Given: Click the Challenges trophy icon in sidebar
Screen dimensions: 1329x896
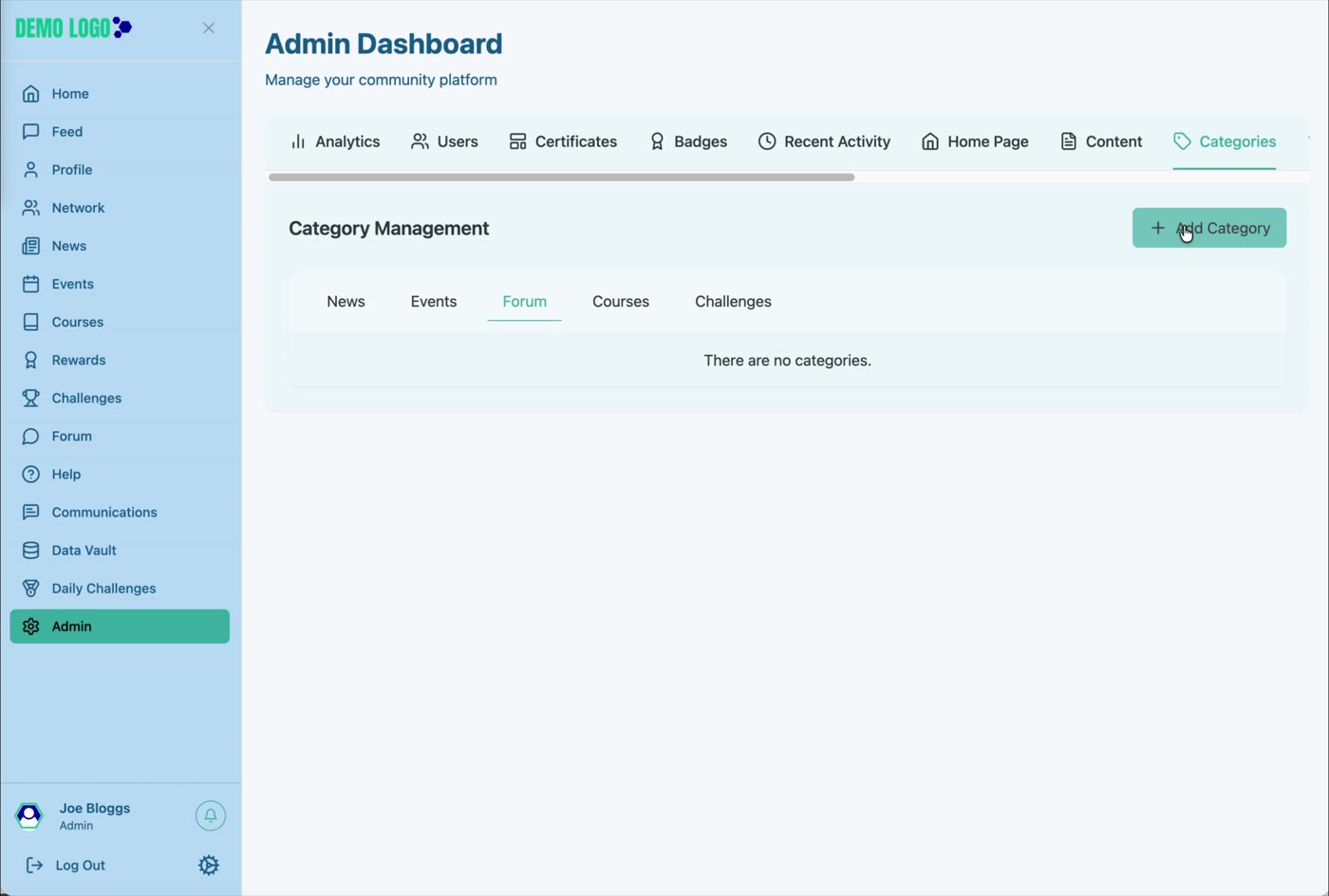Looking at the screenshot, I should [x=31, y=398].
